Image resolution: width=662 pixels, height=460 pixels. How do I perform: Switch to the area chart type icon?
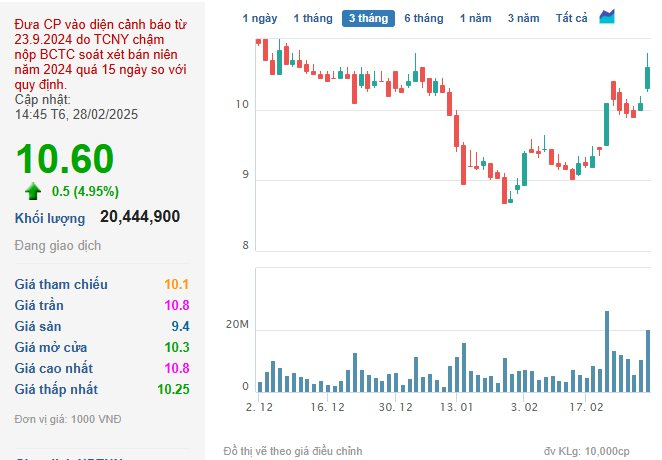pos(607,17)
